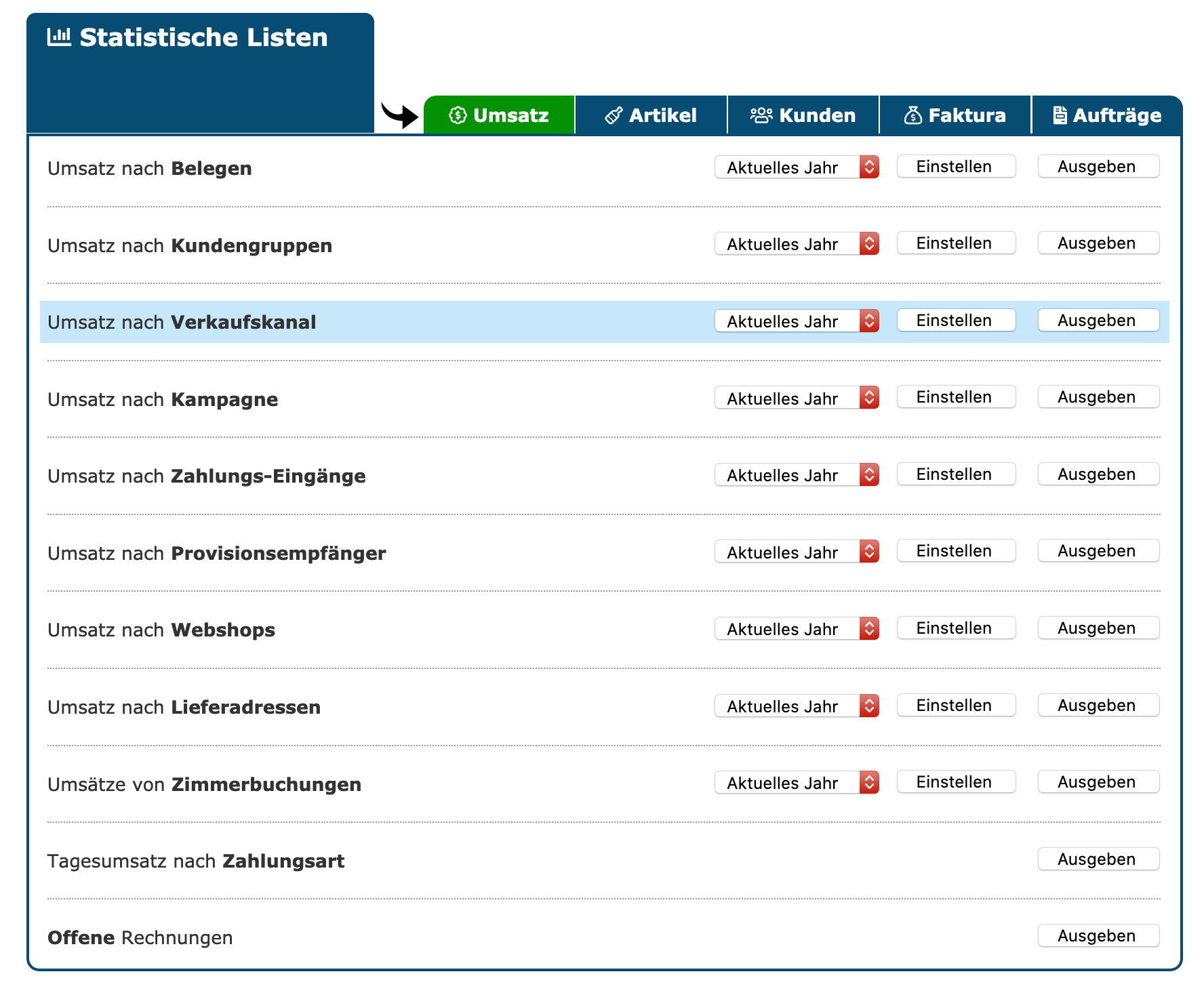This screenshot has width=1204, height=995.
Task: Open the Faktura tab
Action: click(x=955, y=115)
